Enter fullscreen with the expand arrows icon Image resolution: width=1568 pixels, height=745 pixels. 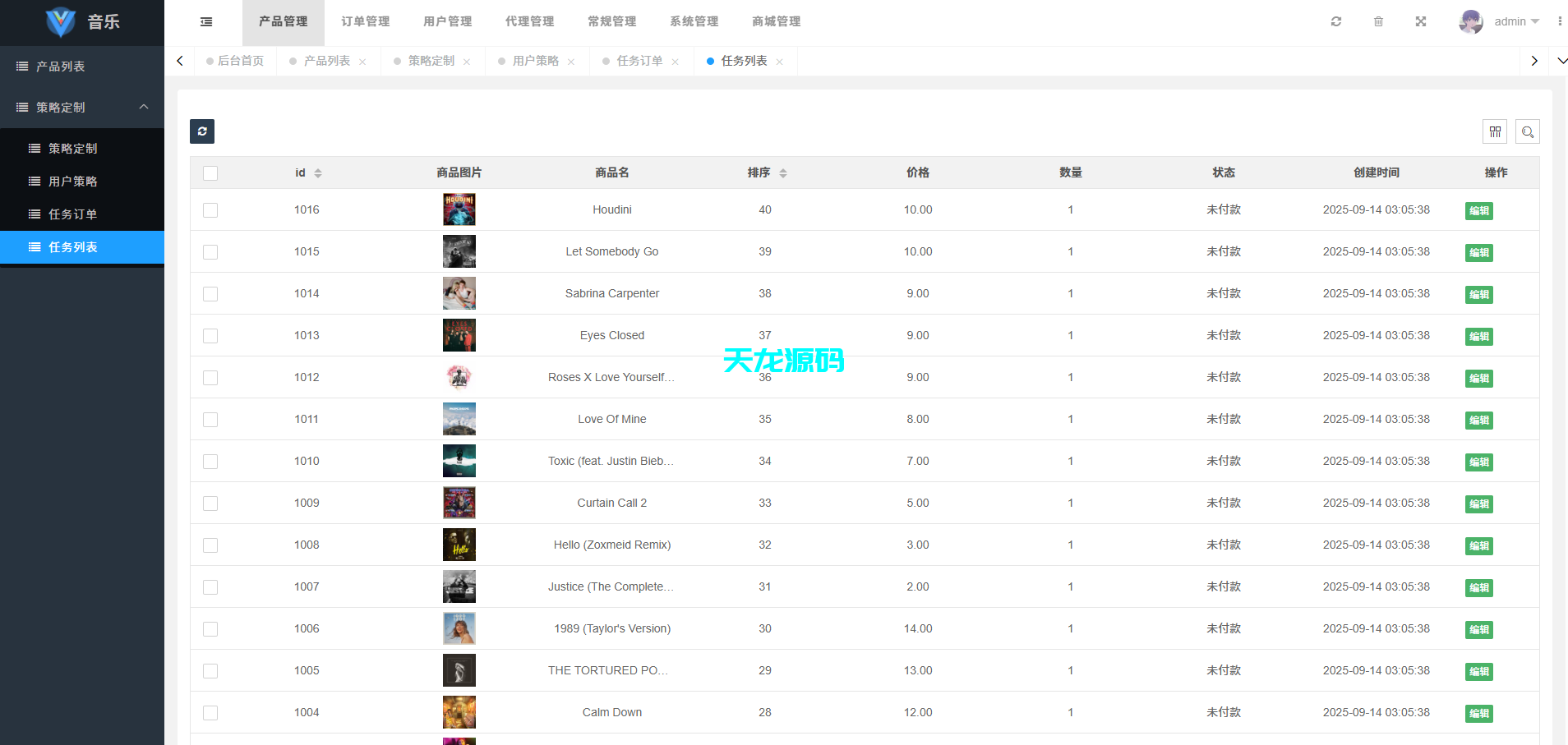(1421, 21)
